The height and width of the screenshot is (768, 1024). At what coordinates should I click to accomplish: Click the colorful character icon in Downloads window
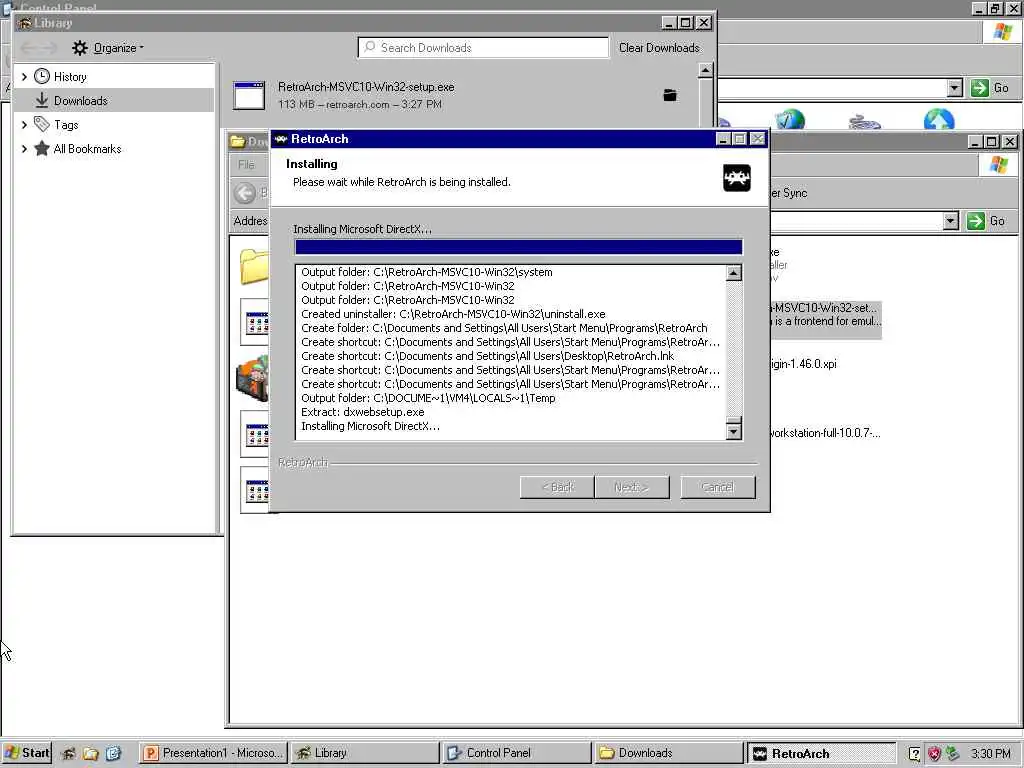click(253, 378)
